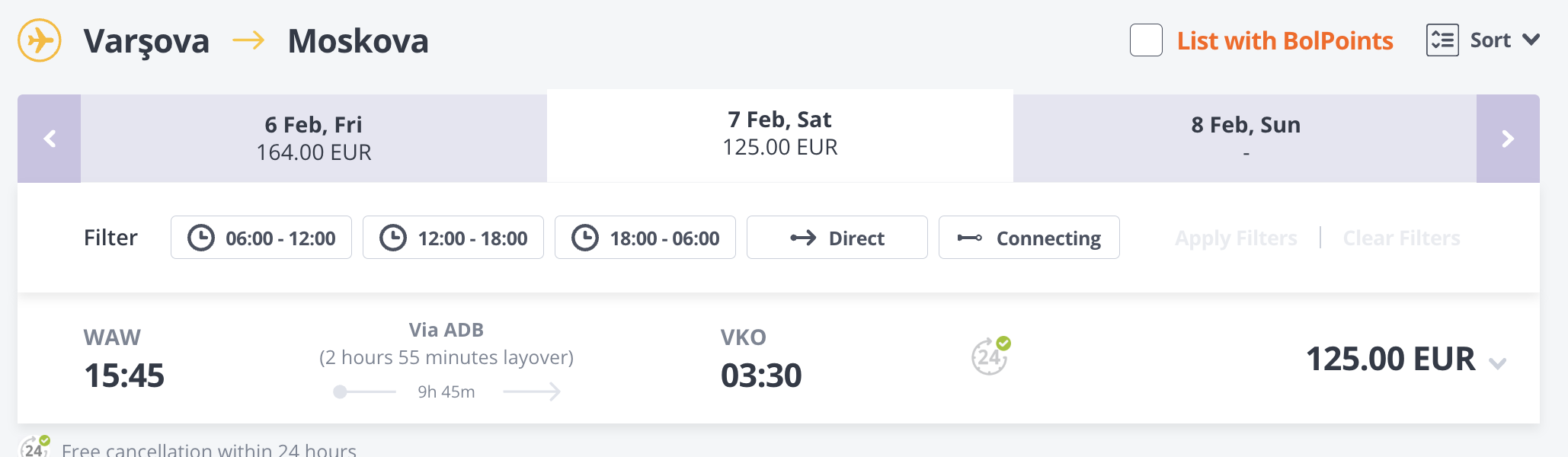1568x457 pixels.
Task: Click the 24-hour free cancellation badge on flight
Action: pyautogui.click(x=990, y=356)
